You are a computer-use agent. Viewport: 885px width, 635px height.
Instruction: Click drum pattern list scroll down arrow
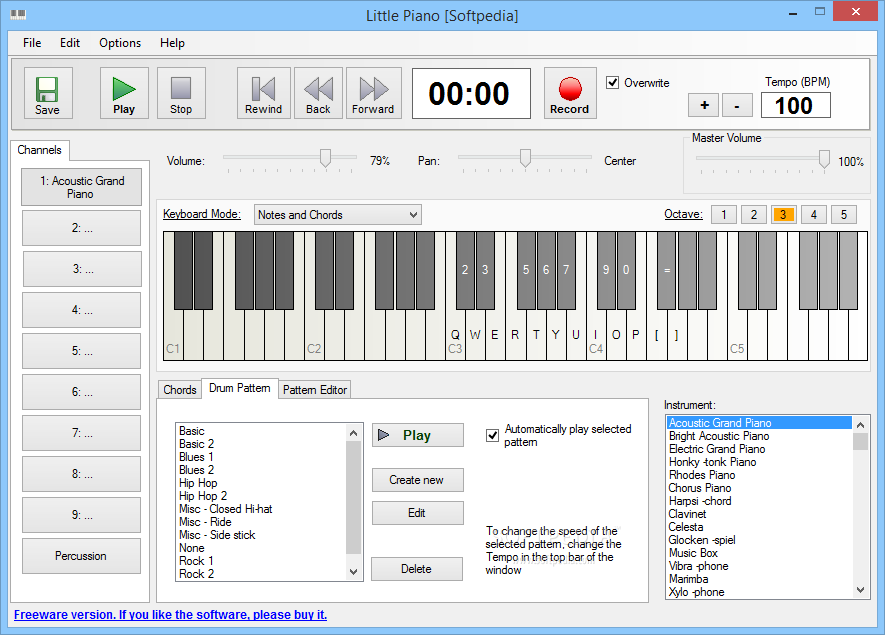point(353,572)
